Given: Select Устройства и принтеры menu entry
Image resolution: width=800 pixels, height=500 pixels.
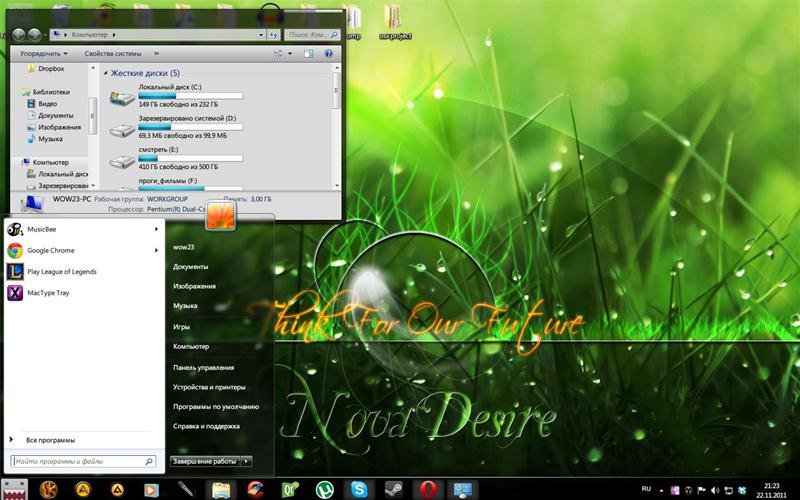Looking at the screenshot, I should tap(209, 387).
